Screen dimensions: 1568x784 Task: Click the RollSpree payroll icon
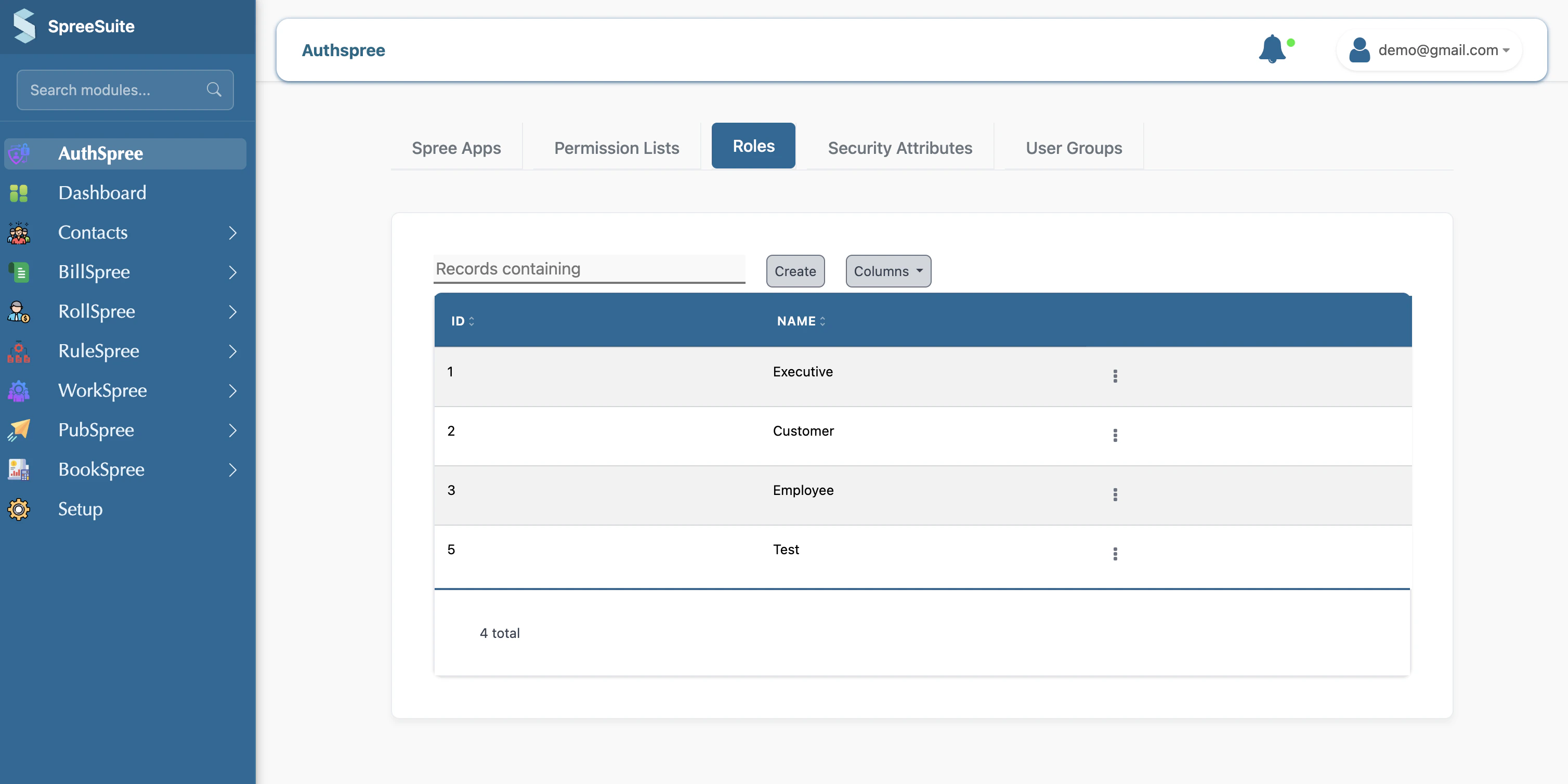pos(19,311)
